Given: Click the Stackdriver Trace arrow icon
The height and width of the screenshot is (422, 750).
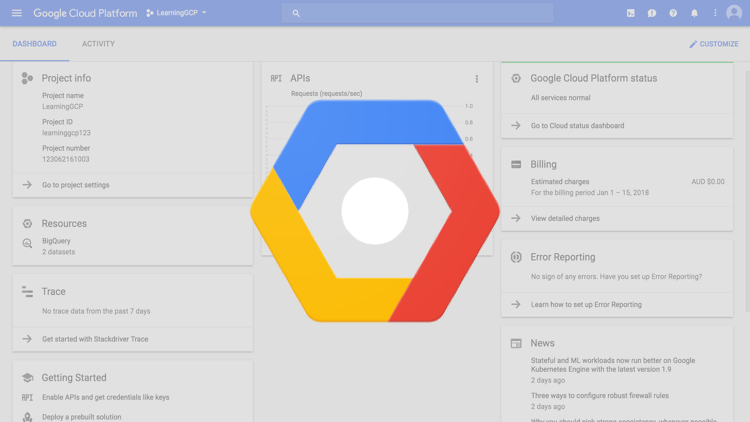Looking at the screenshot, I should coord(27,339).
